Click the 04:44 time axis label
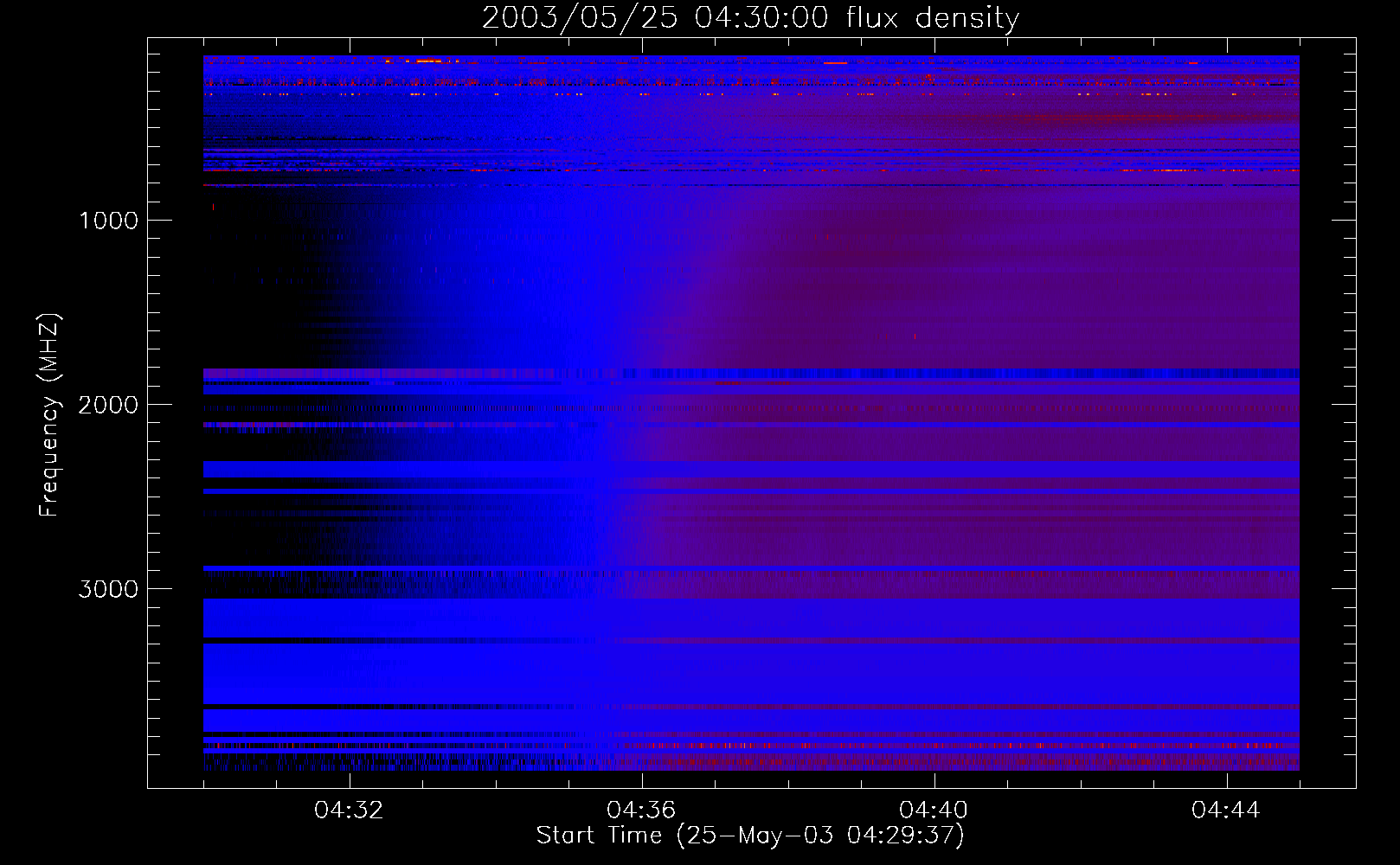1400x865 pixels. [x=1227, y=810]
